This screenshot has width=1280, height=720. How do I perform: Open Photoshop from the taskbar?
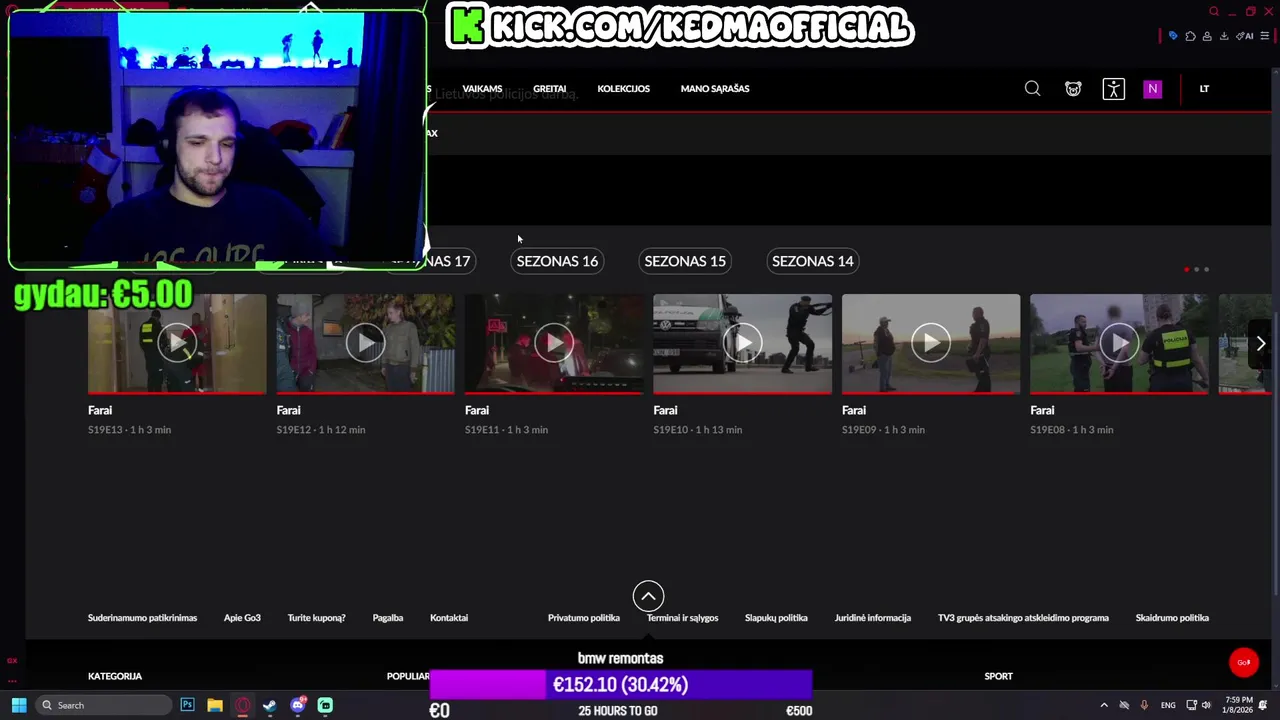click(187, 705)
